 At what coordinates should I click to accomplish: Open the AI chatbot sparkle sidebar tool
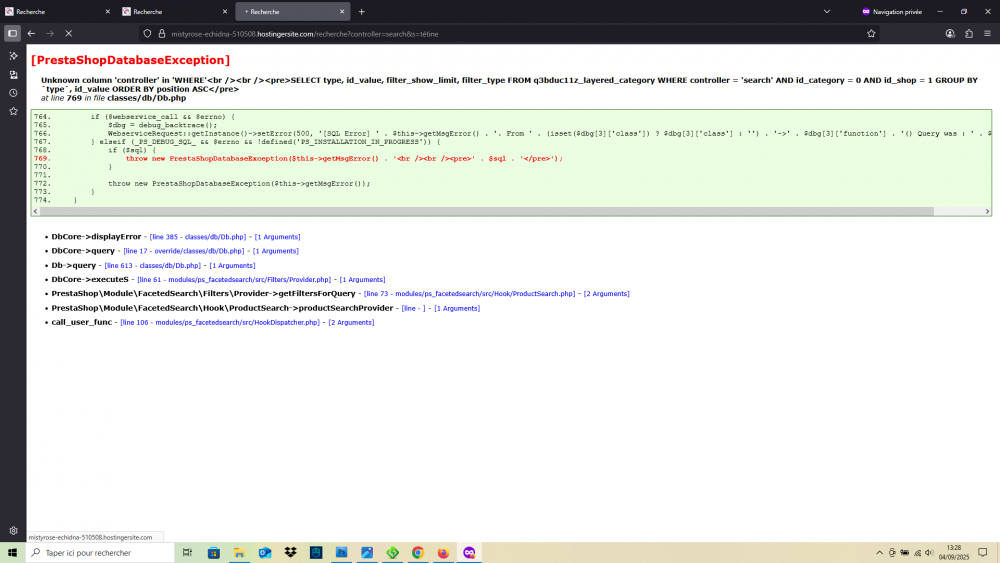[13, 56]
